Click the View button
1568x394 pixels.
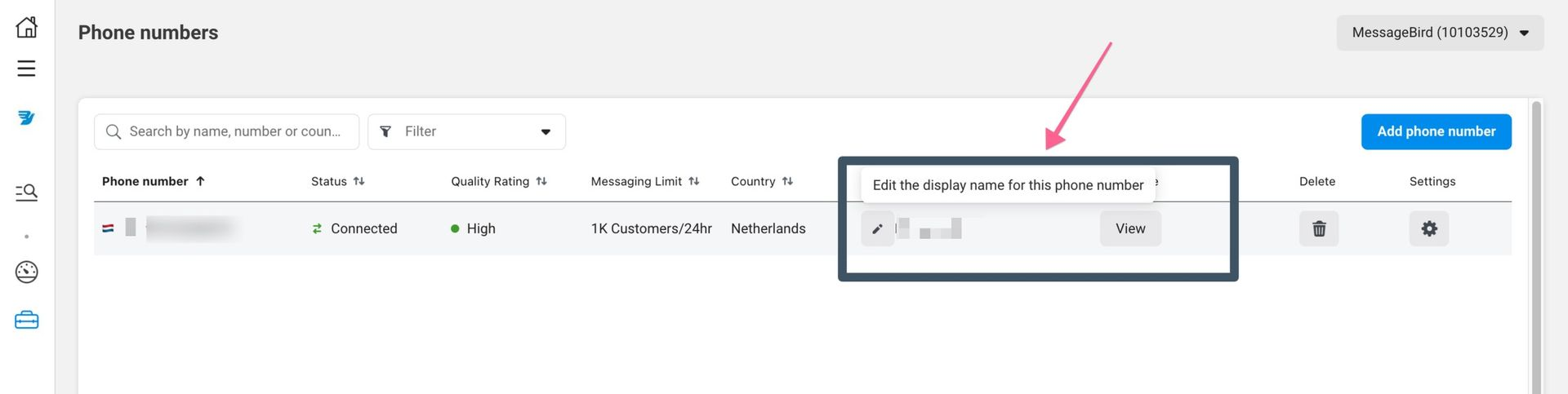[1129, 229]
